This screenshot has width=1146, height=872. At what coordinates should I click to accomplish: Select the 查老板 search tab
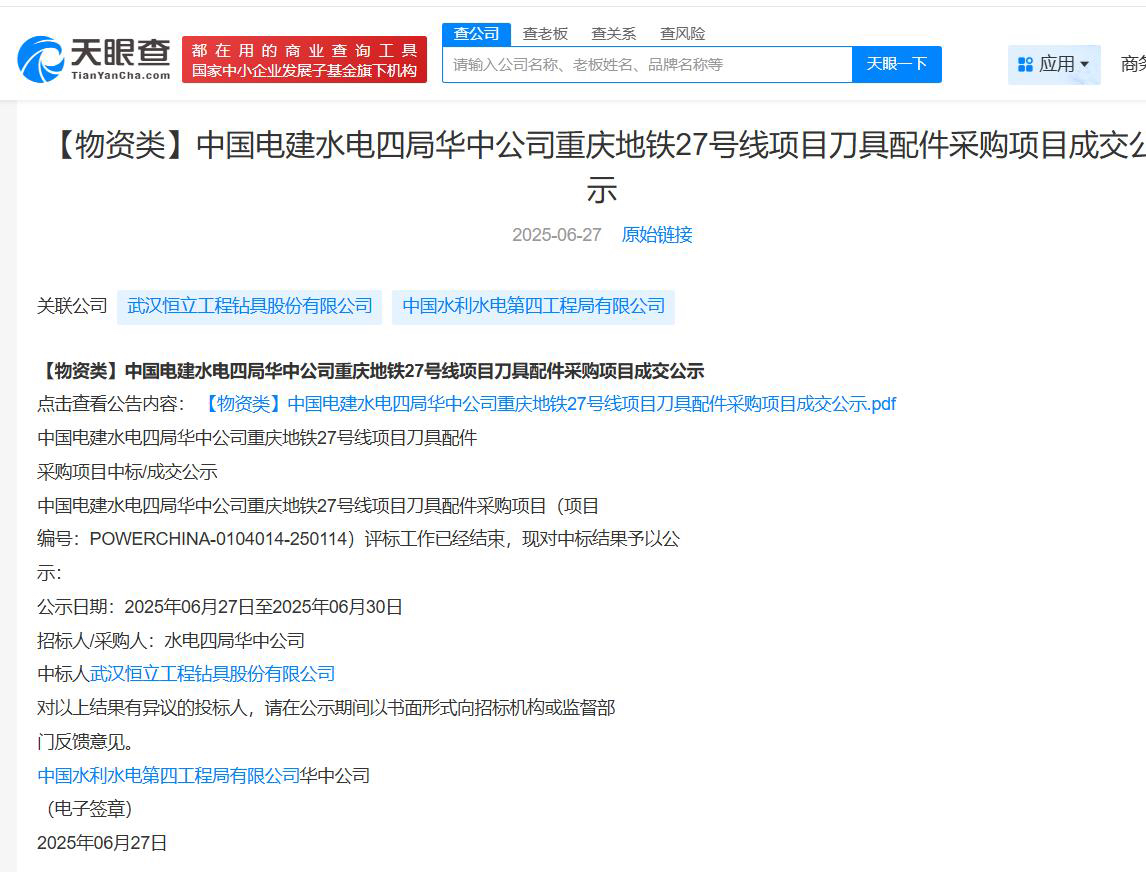(x=544, y=34)
